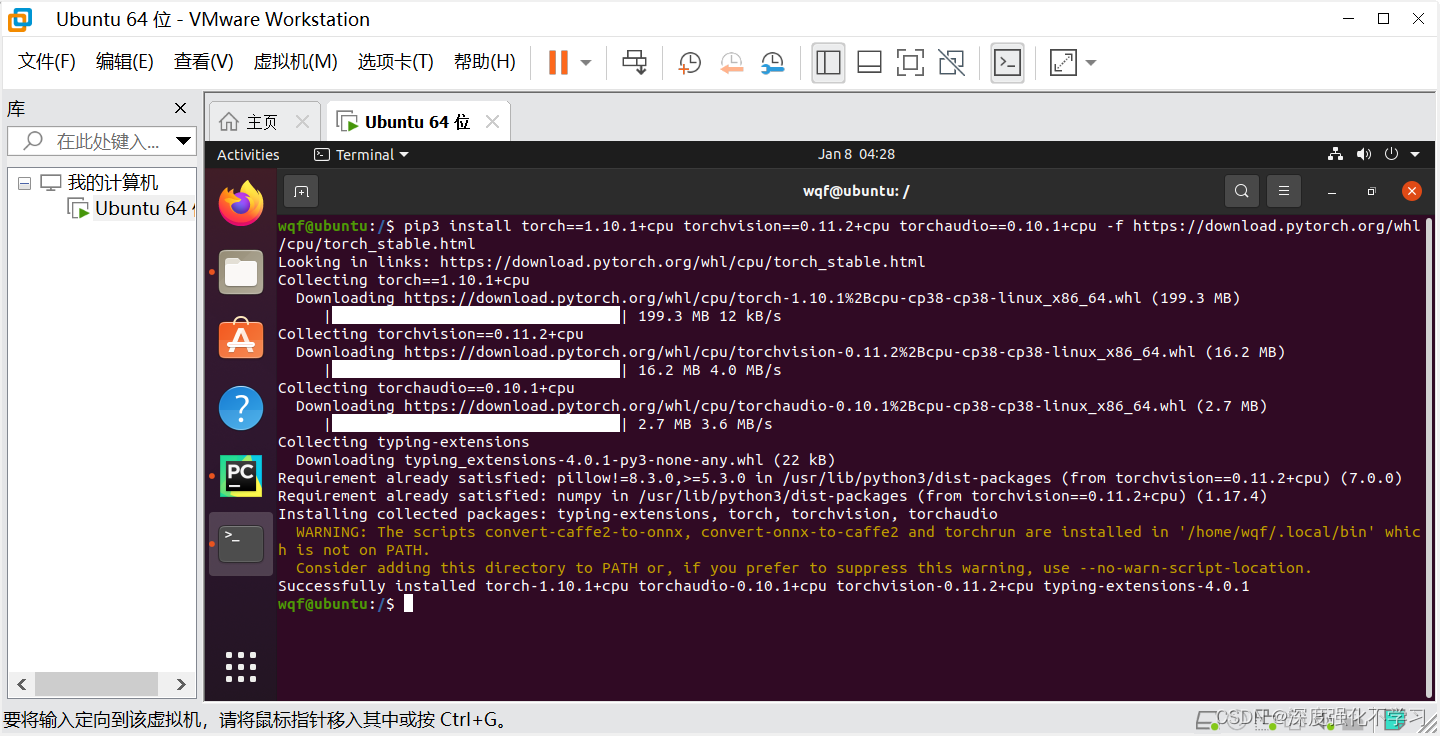
Task: Revert to previous snapshot icon
Action: (731, 63)
